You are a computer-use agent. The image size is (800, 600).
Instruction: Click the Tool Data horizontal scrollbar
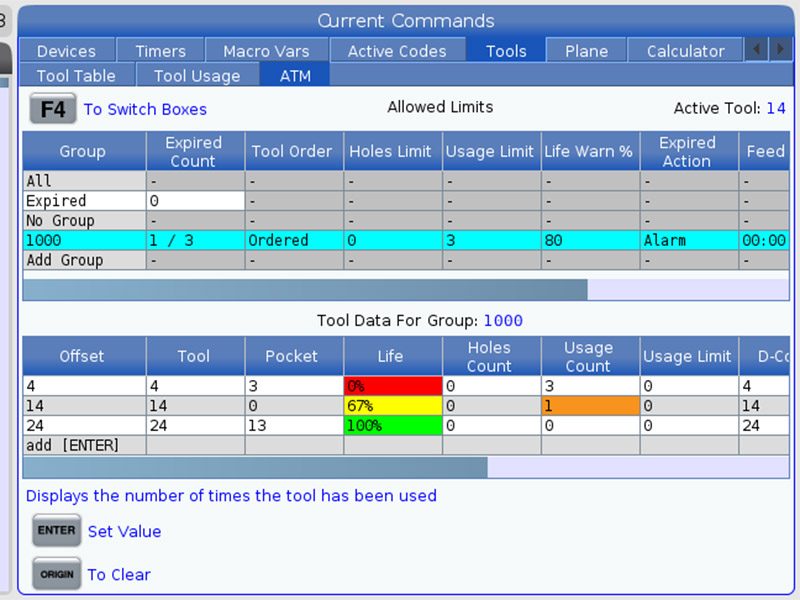point(254,468)
